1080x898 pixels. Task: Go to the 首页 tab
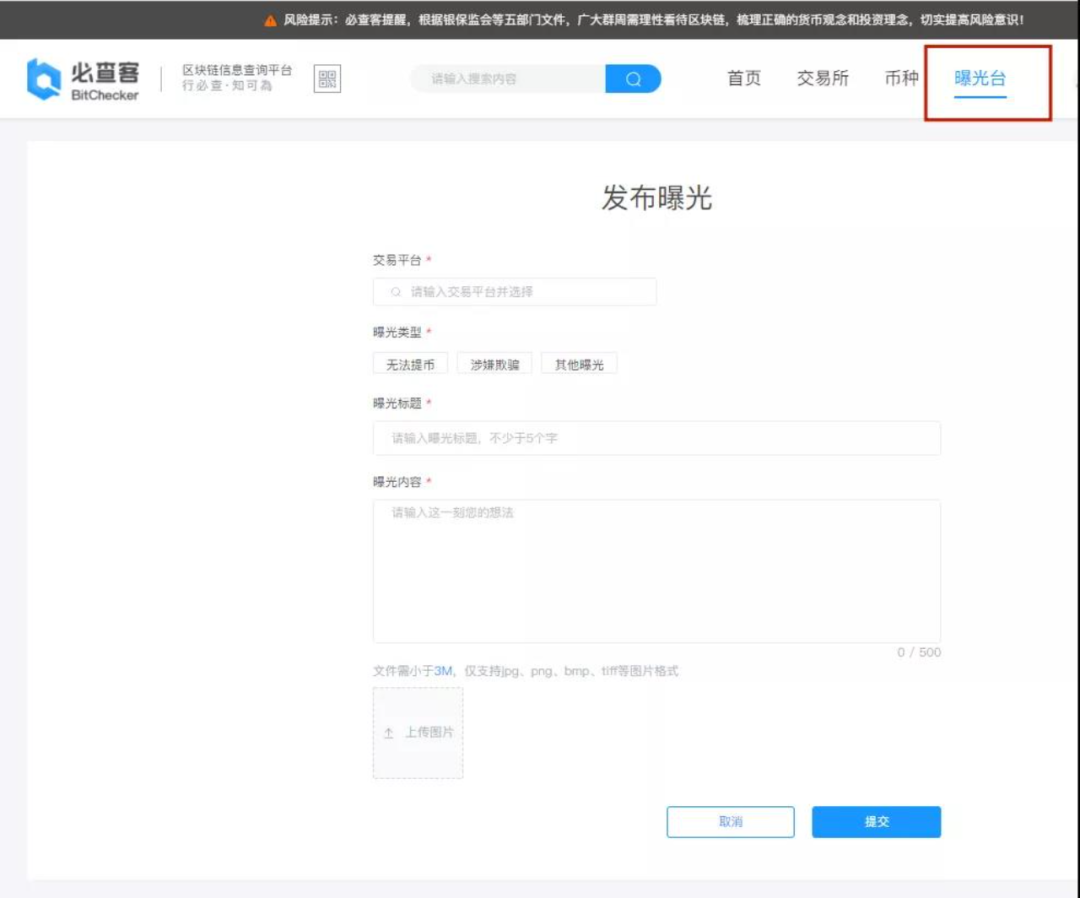pyautogui.click(x=744, y=78)
